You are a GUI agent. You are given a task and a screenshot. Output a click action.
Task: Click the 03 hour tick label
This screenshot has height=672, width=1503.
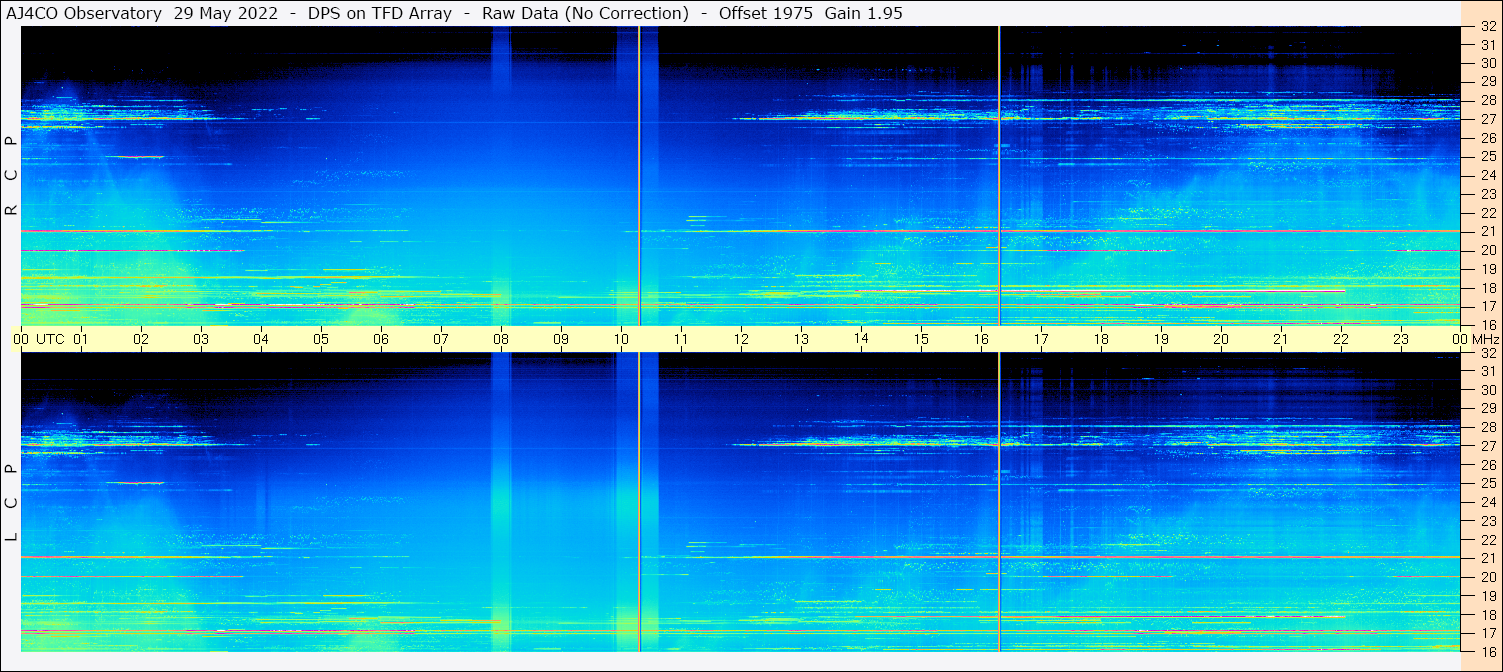201,339
